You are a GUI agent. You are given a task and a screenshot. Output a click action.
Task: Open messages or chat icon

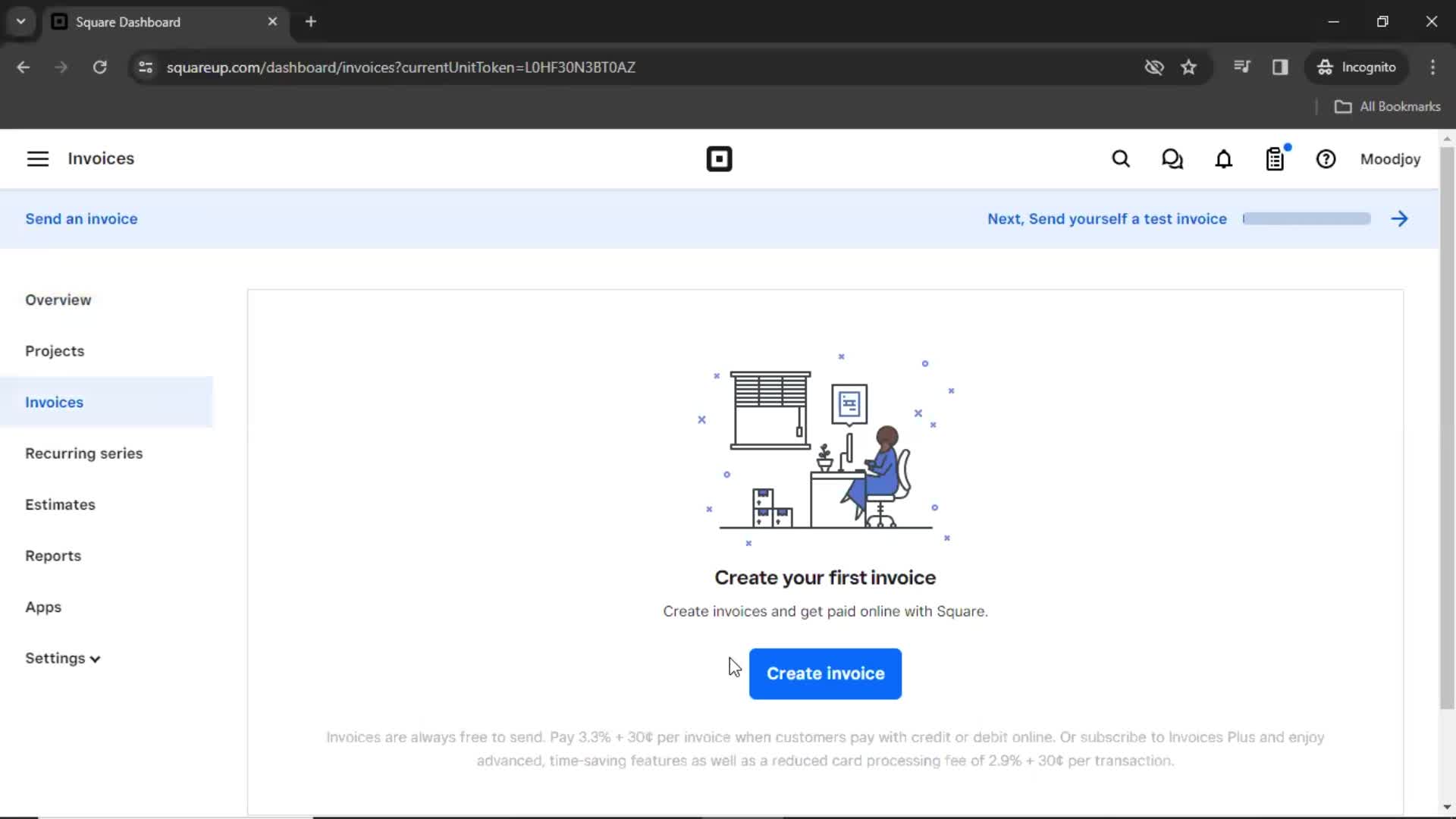(x=1173, y=159)
